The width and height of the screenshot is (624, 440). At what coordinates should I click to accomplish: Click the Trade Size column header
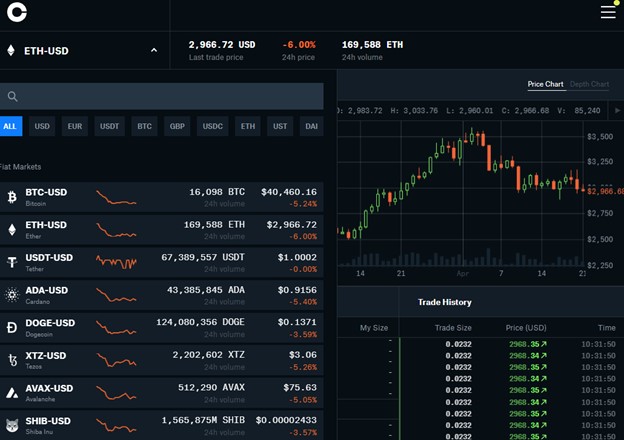point(453,328)
